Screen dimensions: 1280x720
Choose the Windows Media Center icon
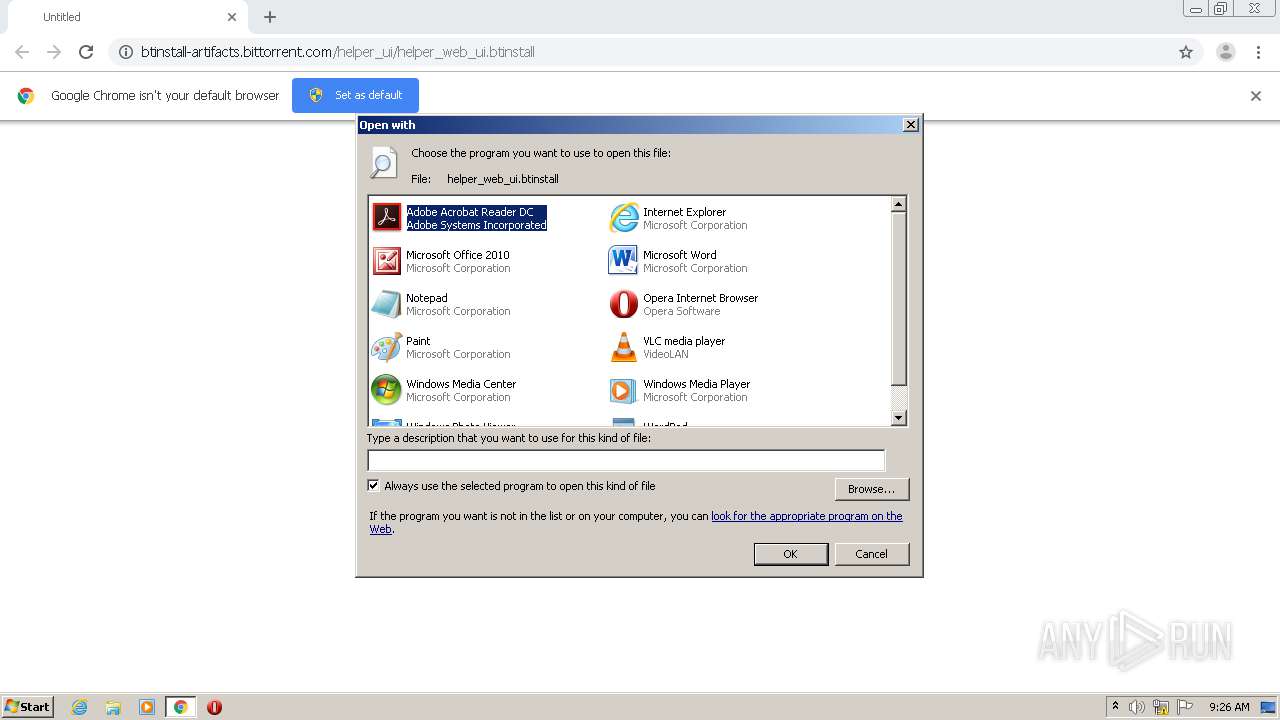(x=386, y=389)
